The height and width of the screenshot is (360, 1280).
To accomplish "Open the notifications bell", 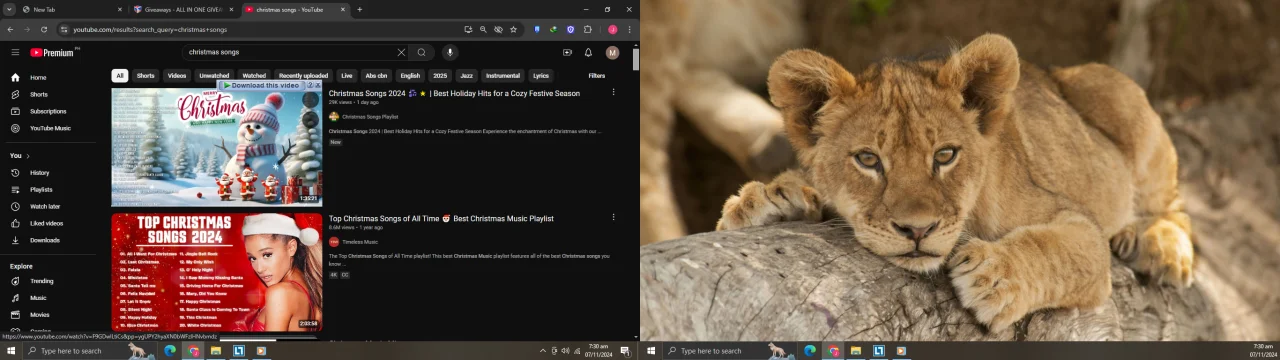I will pyautogui.click(x=588, y=52).
